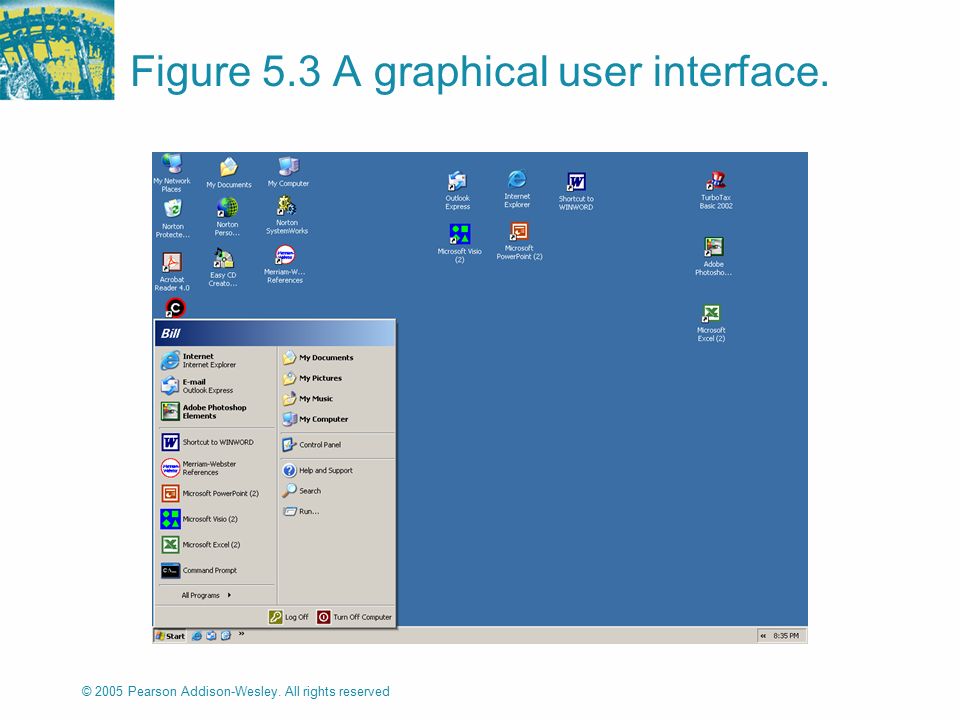Open Microsoft Excel (2) from Start menu
The image size is (960, 720).
point(216,544)
